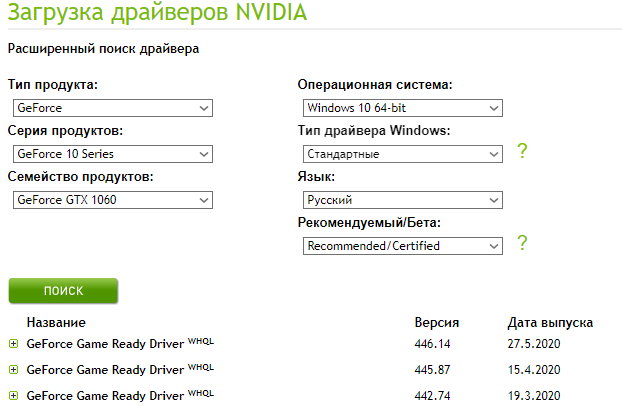Image resolution: width=622 pixels, height=406 pixels.
Task: Click the Серия продуктов label
Action: click(x=65, y=131)
